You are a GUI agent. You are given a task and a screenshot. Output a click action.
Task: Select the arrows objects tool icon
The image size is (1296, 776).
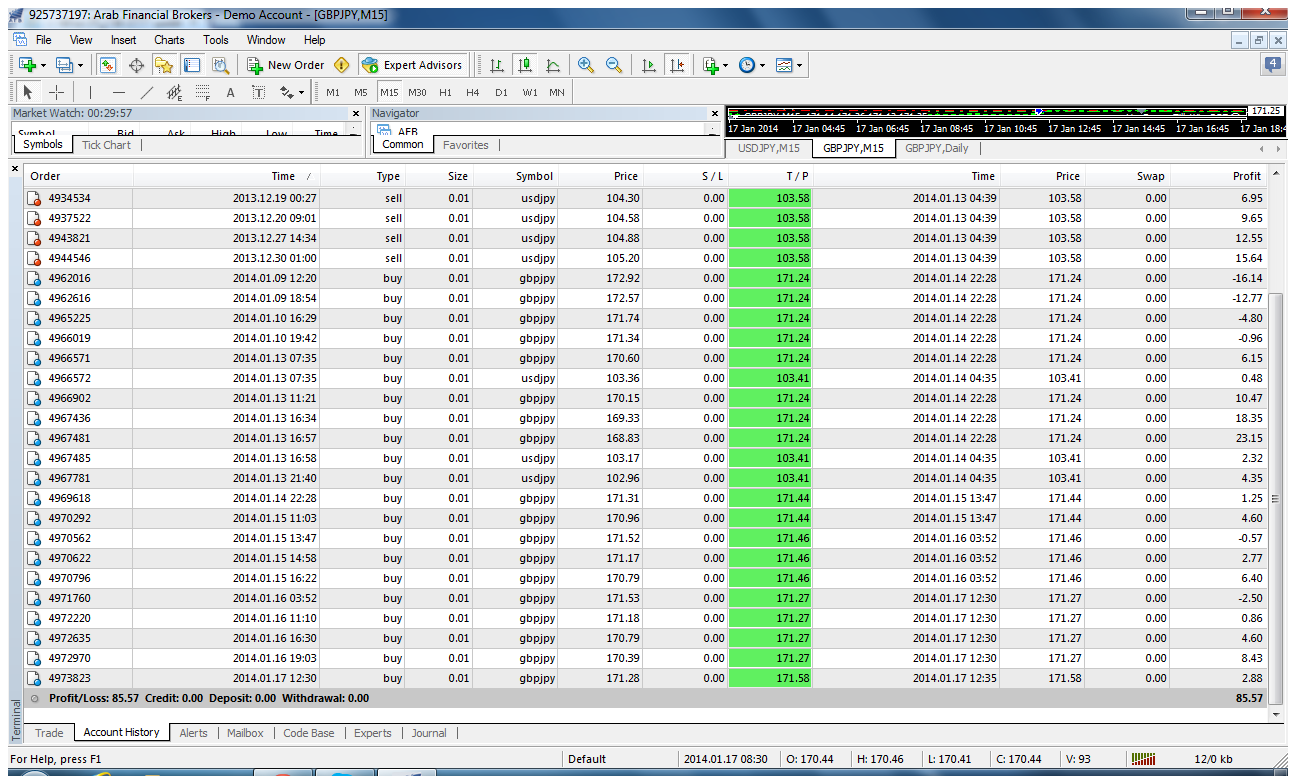(x=287, y=93)
